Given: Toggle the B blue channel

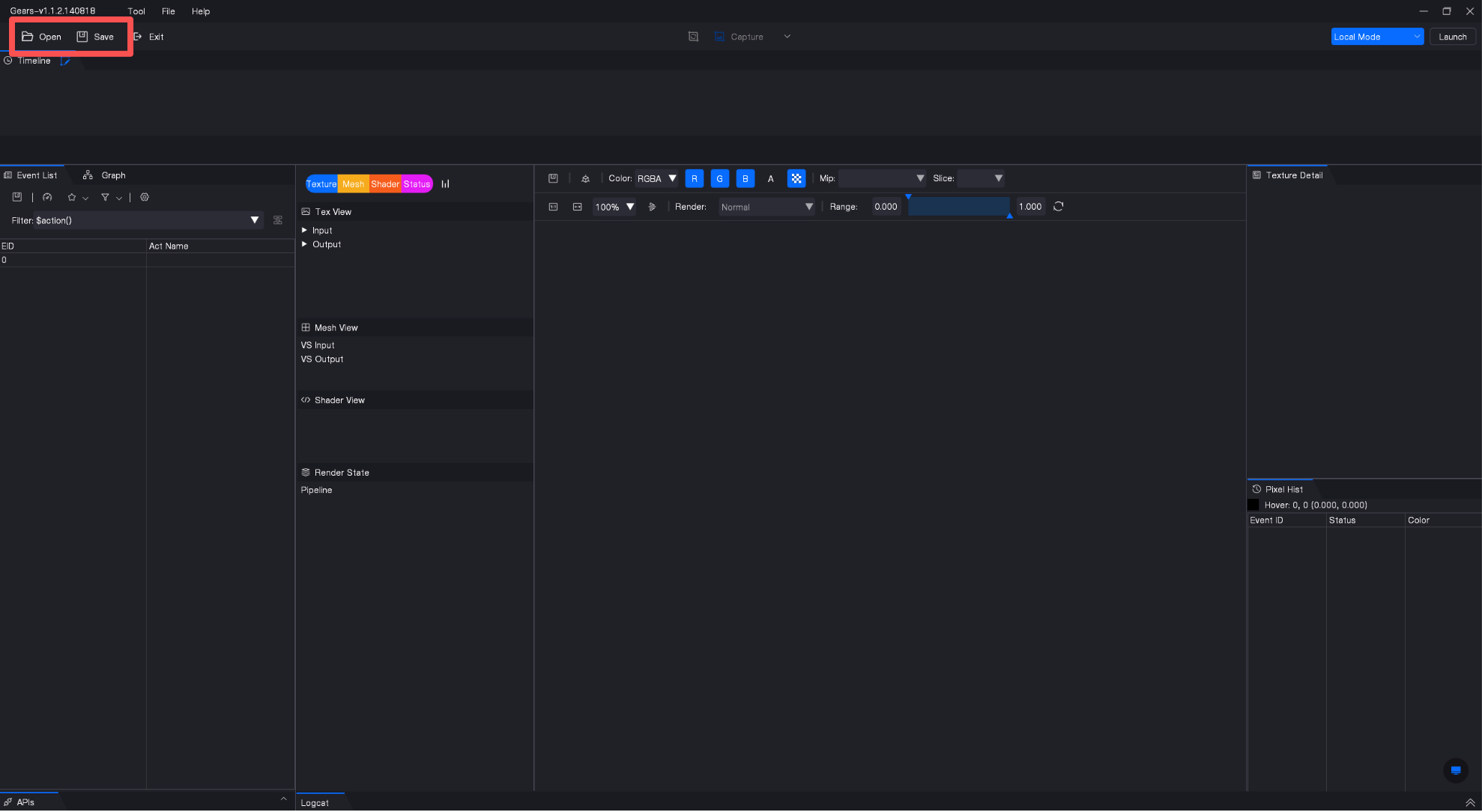Looking at the screenshot, I should click(x=745, y=178).
